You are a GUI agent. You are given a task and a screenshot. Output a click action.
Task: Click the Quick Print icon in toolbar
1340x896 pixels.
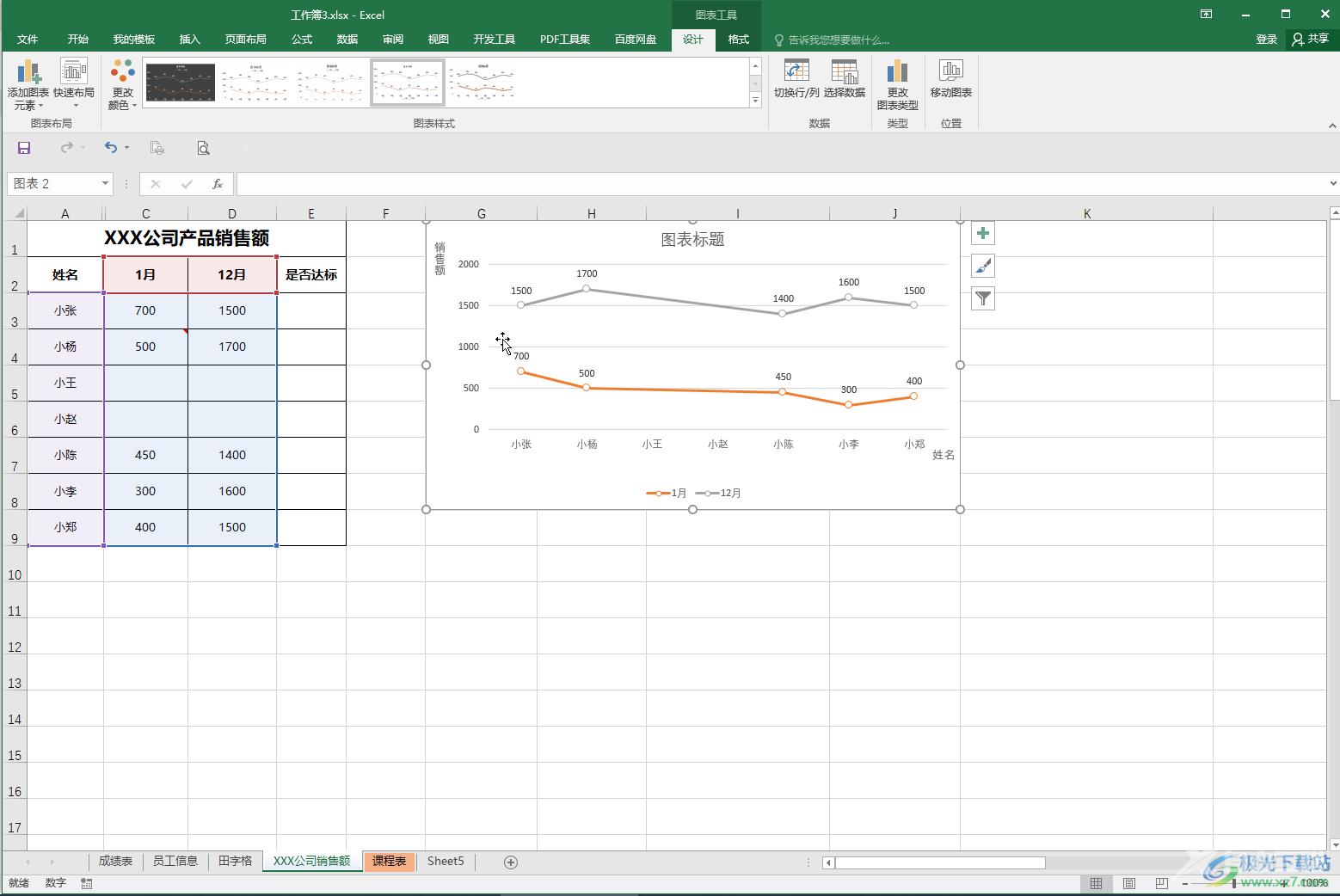[x=157, y=148]
